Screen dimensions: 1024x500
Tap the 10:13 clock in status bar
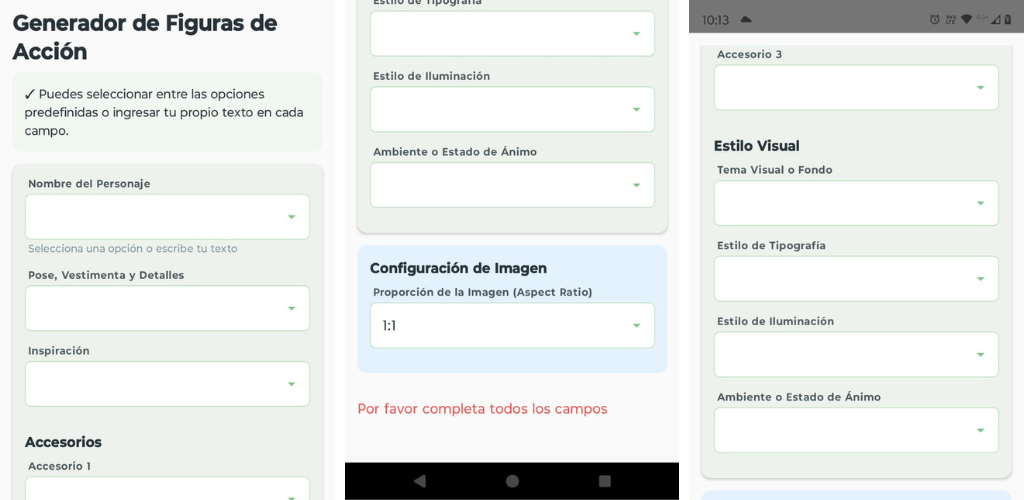tap(716, 20)
